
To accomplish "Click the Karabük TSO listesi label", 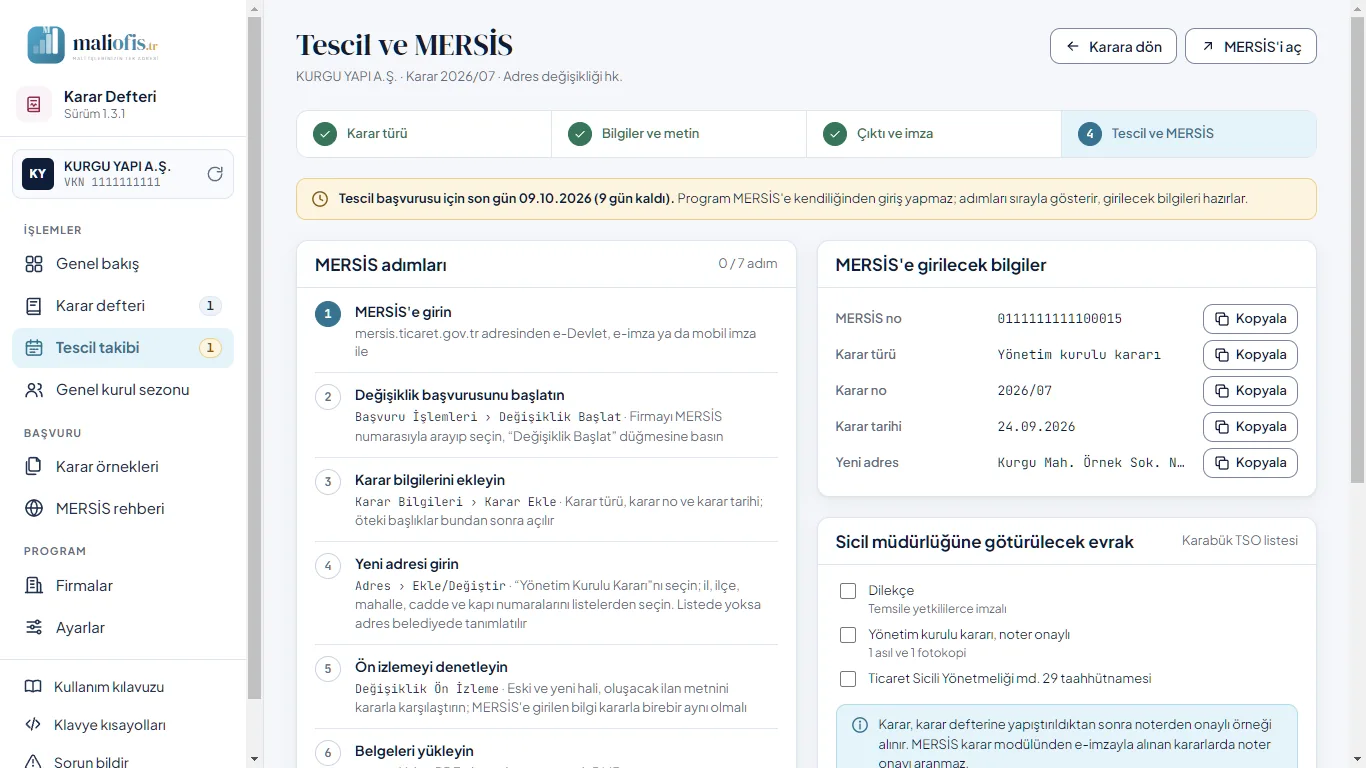I will tap(1240, 541).
